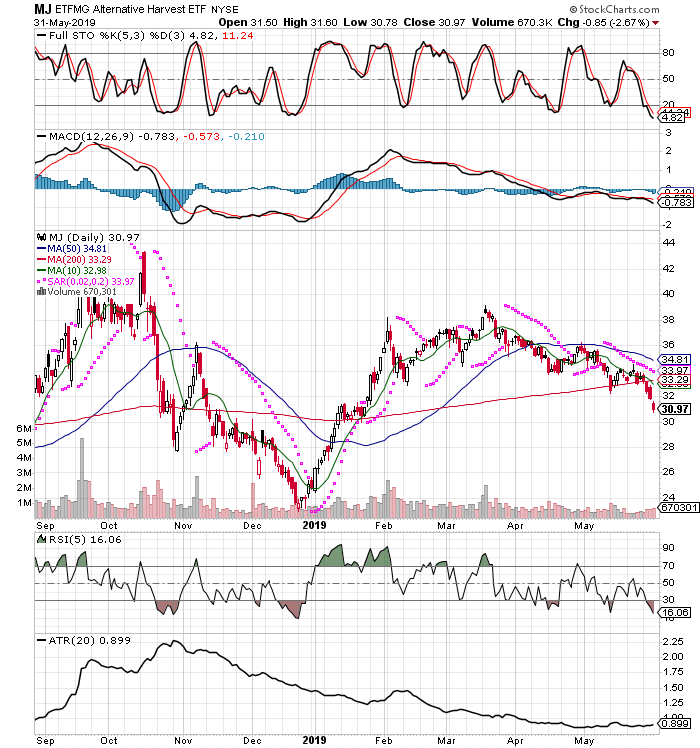Viewport: 700px width, 748px height.
Task: Click the Oct label under ATR panel
Action: [x=109, y=740]
